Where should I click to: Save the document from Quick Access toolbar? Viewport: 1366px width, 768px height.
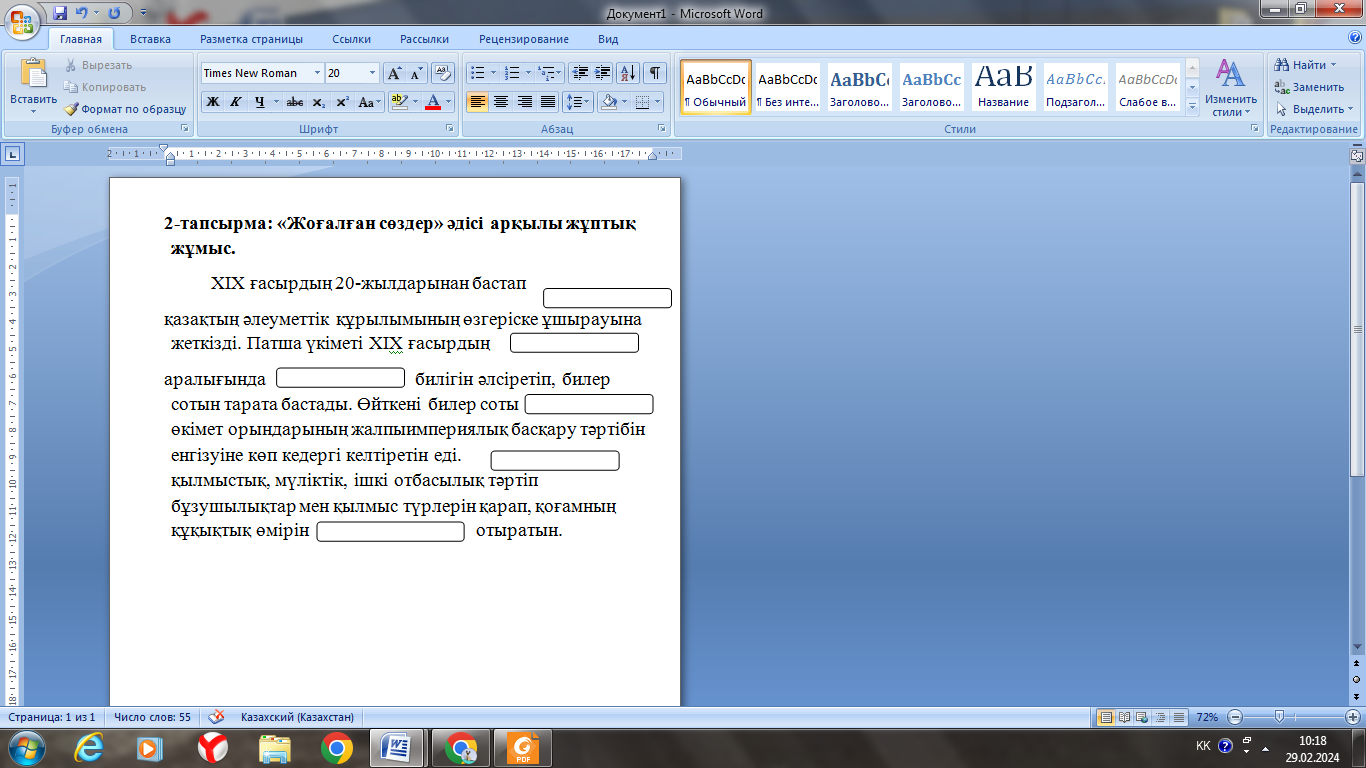61,14
